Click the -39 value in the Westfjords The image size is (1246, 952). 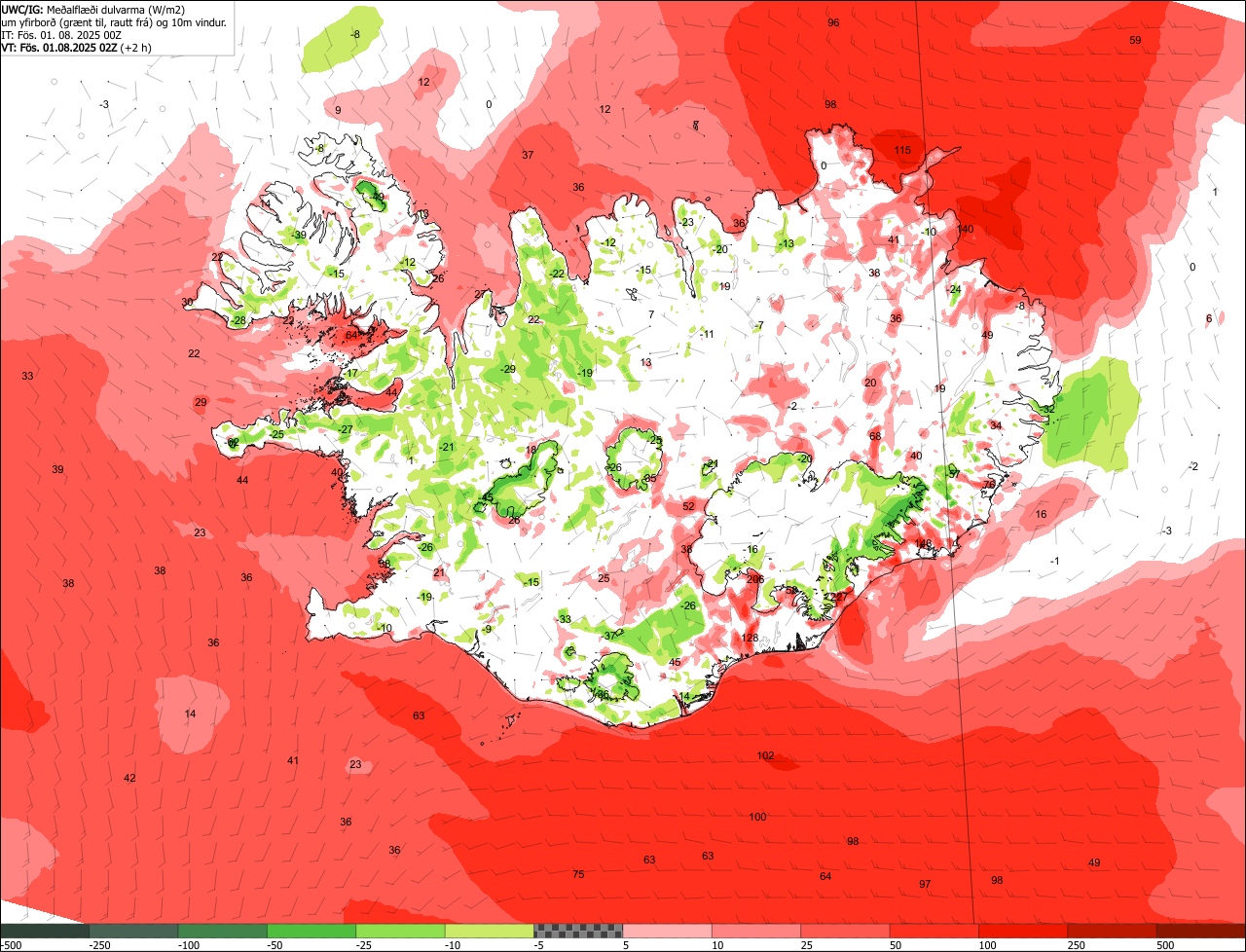tap(299, 235)
